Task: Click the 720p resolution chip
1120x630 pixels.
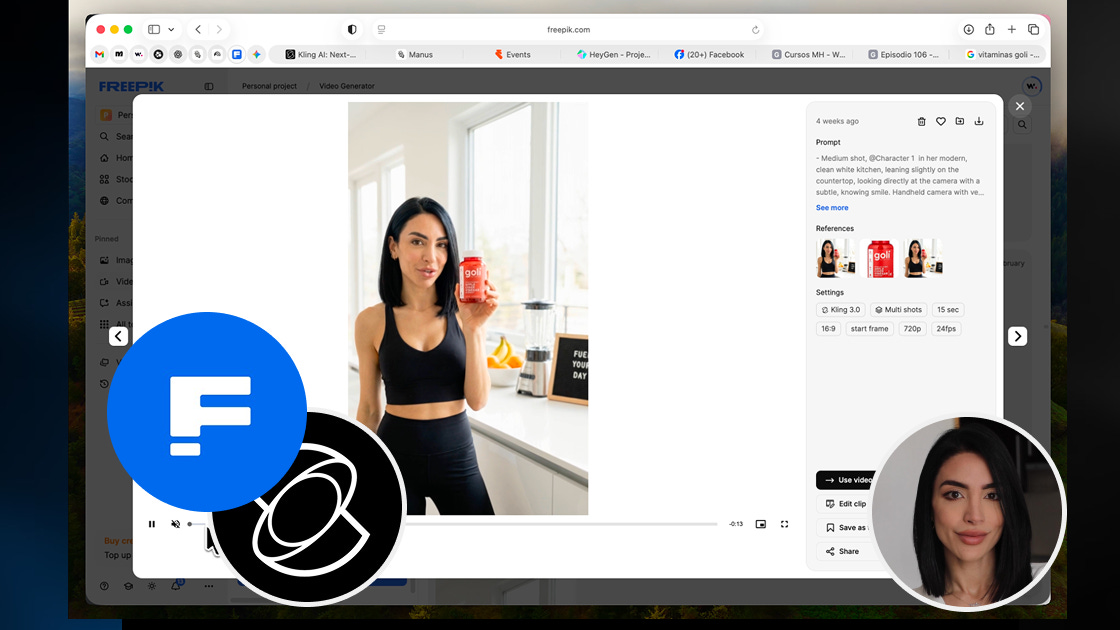Action: coord(912,329)
